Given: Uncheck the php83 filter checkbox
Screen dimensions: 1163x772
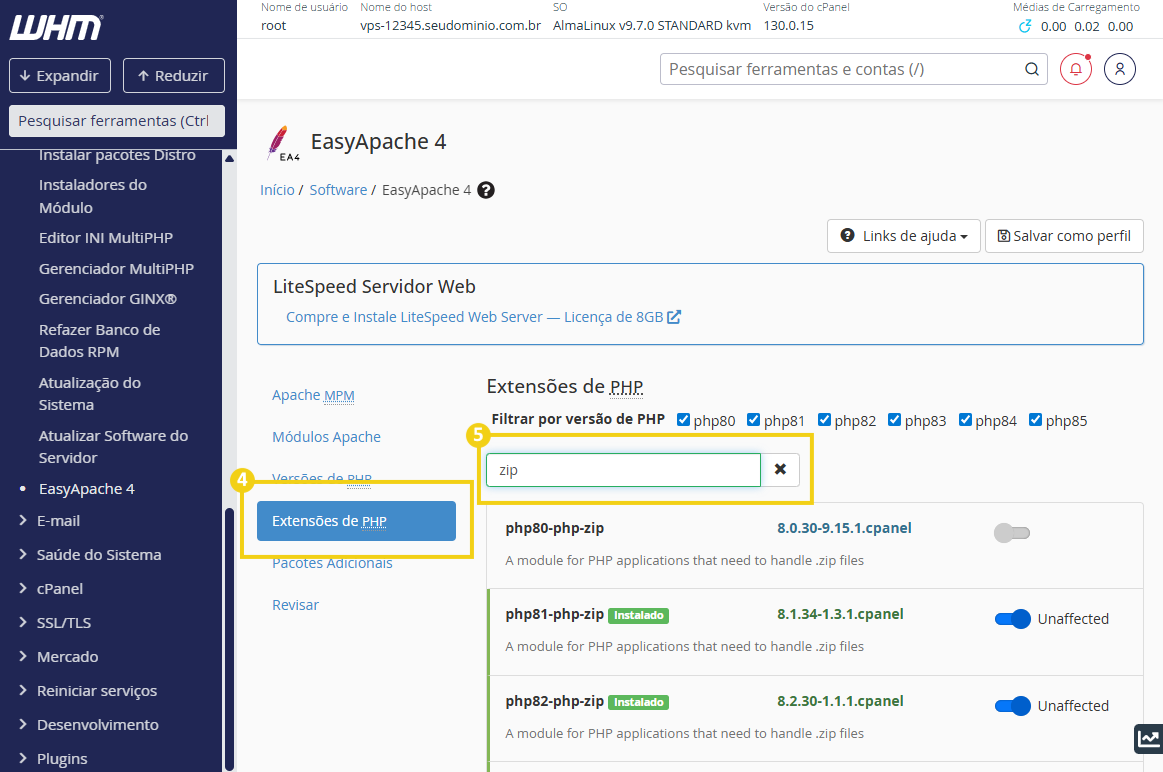Looking at the screenshot, I should pyautogui.click(x=894, y=419).
